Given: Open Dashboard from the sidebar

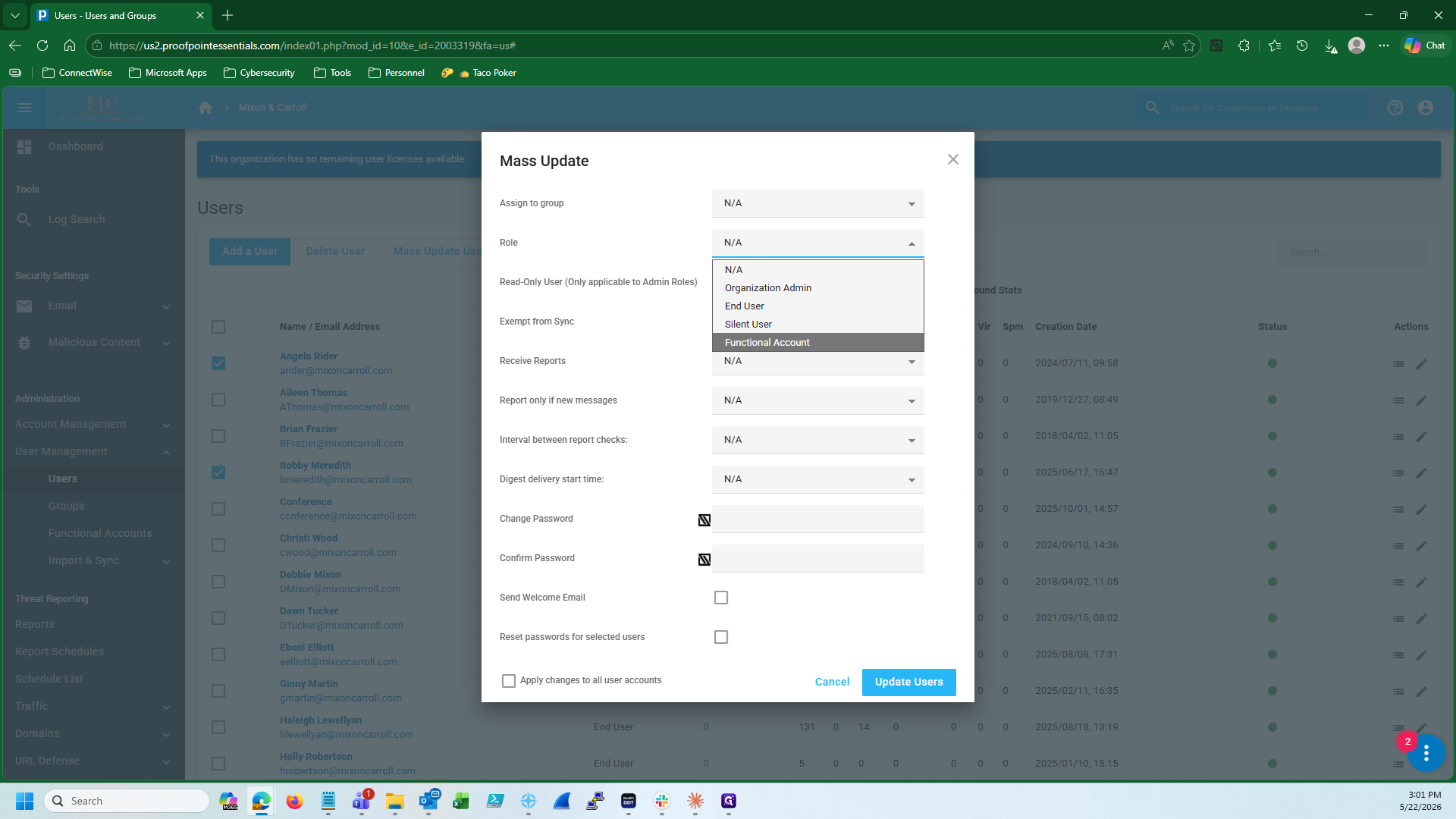Looking at the screenshot, I should point(75,146).
